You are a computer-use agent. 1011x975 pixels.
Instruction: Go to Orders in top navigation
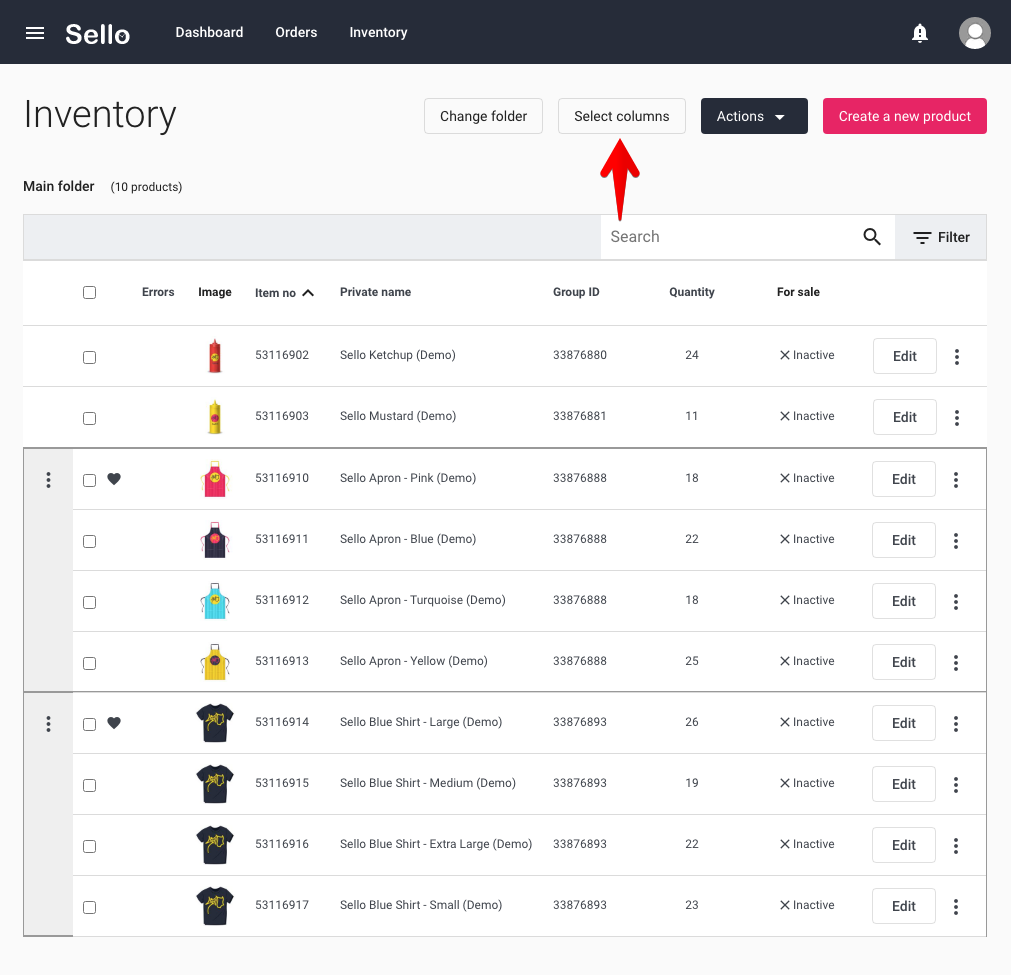click(296, 32)
